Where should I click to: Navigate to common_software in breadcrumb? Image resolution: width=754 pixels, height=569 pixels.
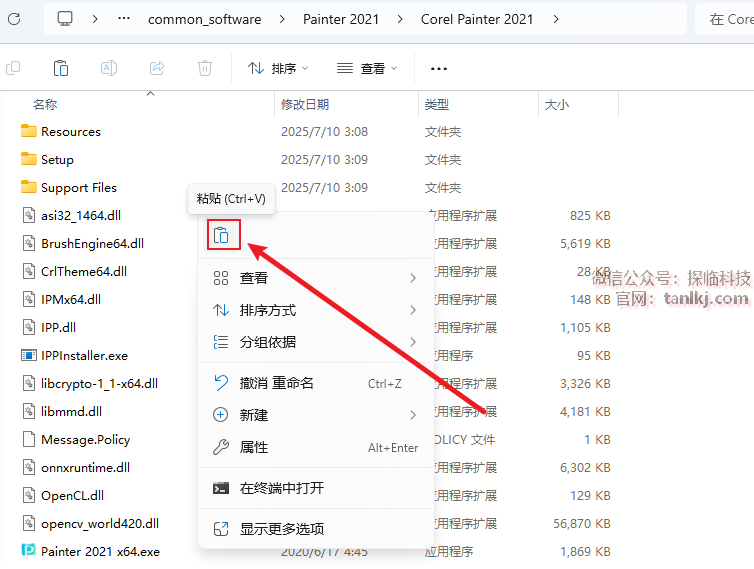(x=204, y=19)
